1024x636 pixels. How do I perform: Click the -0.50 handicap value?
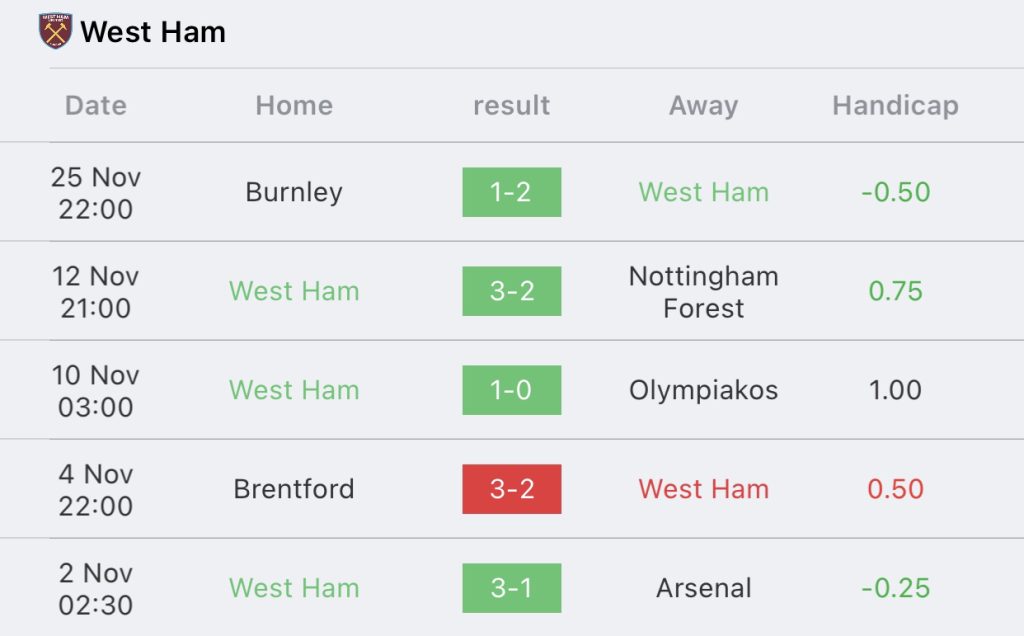895,192
